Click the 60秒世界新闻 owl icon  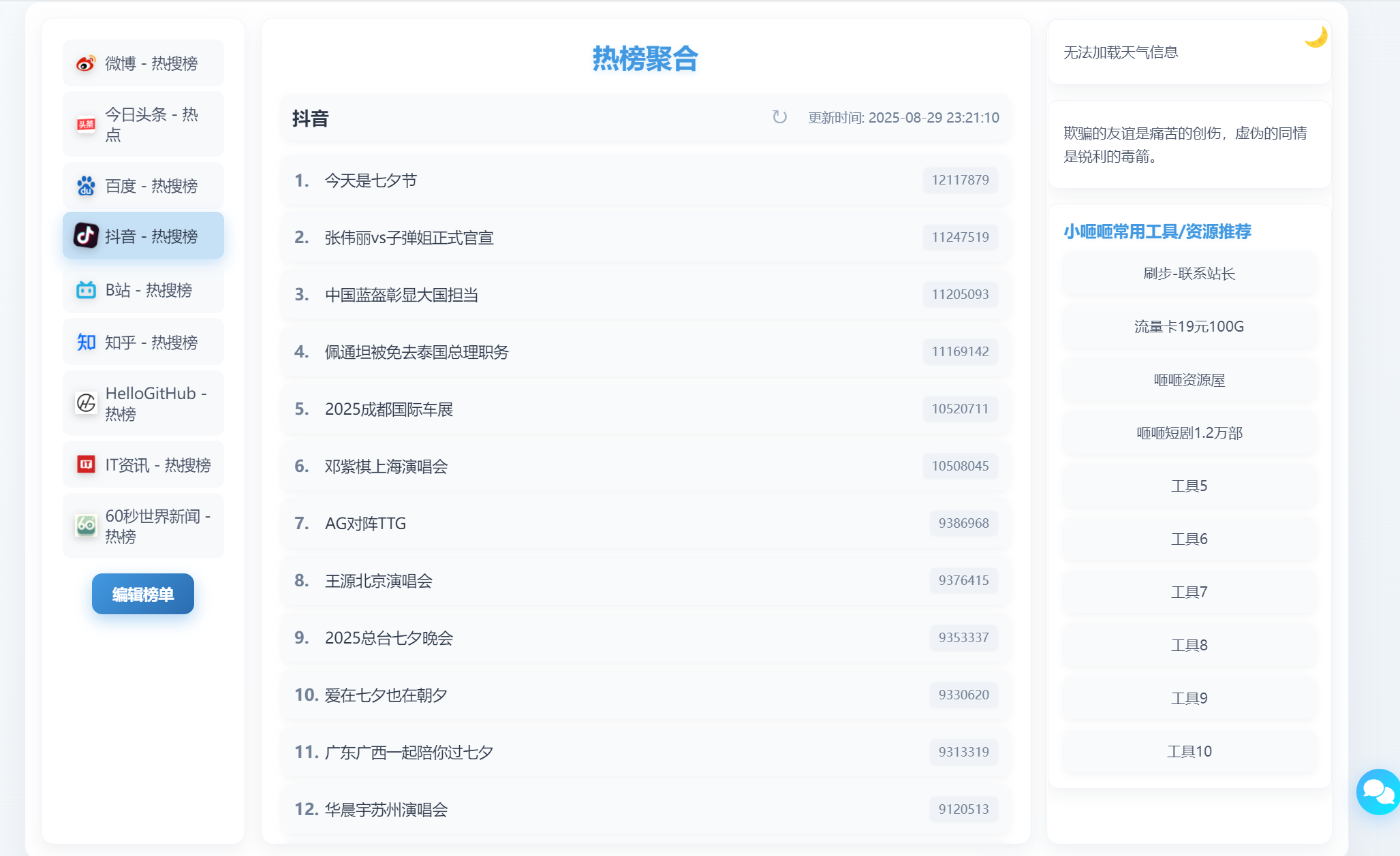point(86,526)
